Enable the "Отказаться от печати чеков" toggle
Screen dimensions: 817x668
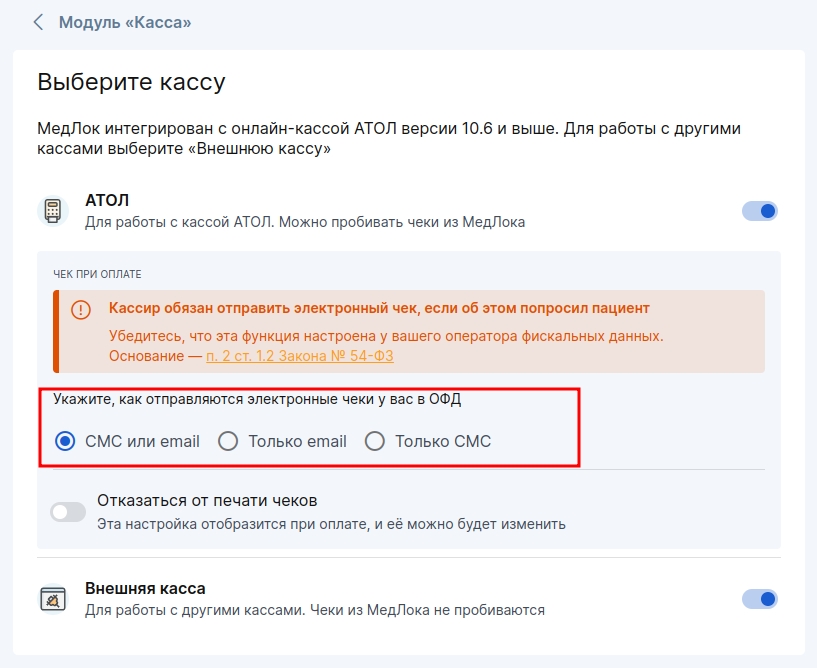click(68, 512)
